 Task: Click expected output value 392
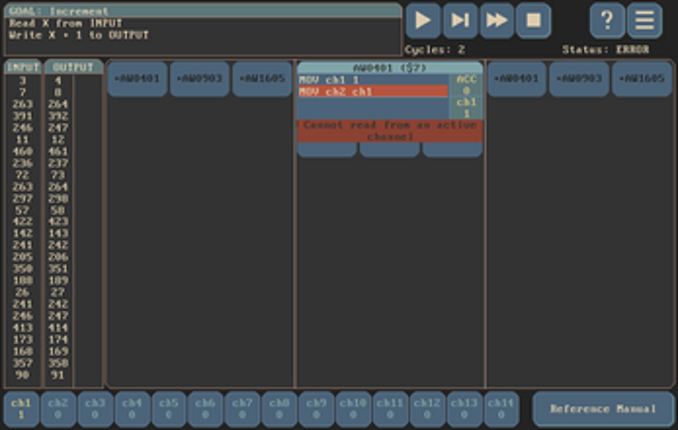[x=58, y=116]
